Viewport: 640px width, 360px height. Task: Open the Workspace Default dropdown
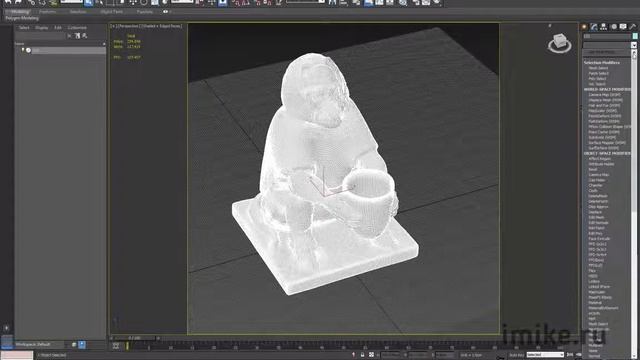click(39, 344)
